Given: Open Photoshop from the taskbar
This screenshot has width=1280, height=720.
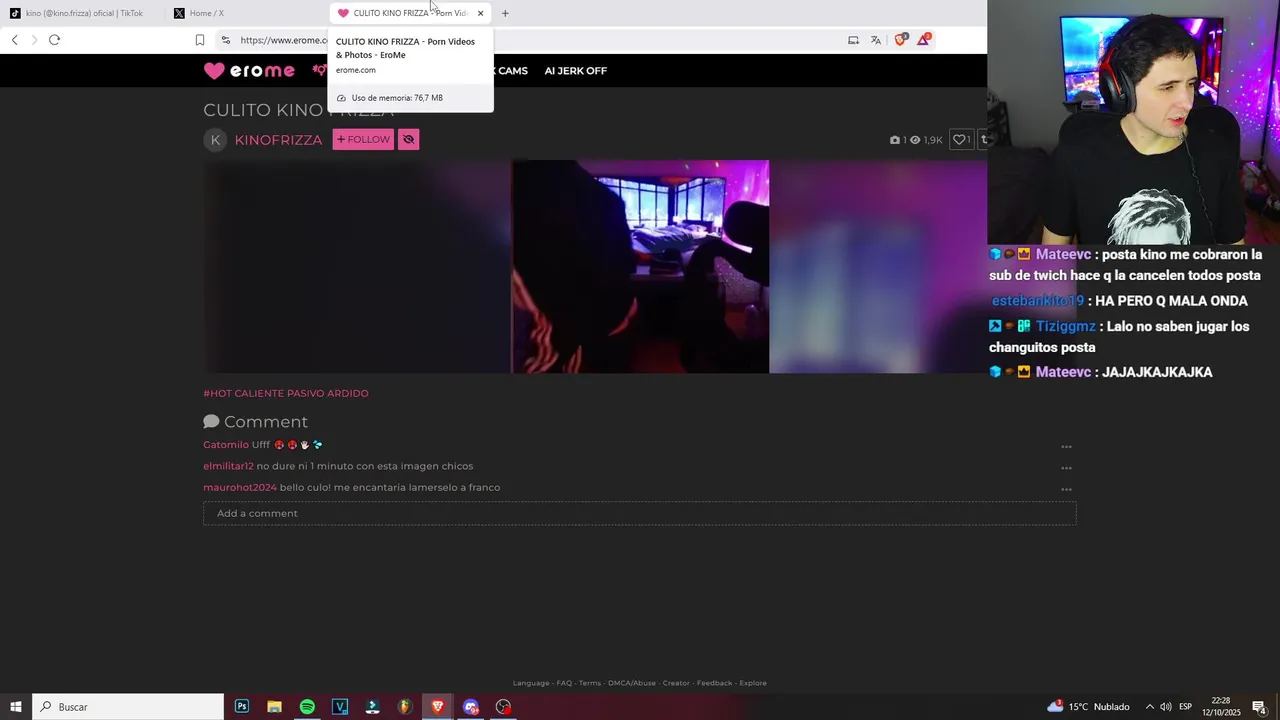Looking at the screenshot, I should (x=242, y=707).
